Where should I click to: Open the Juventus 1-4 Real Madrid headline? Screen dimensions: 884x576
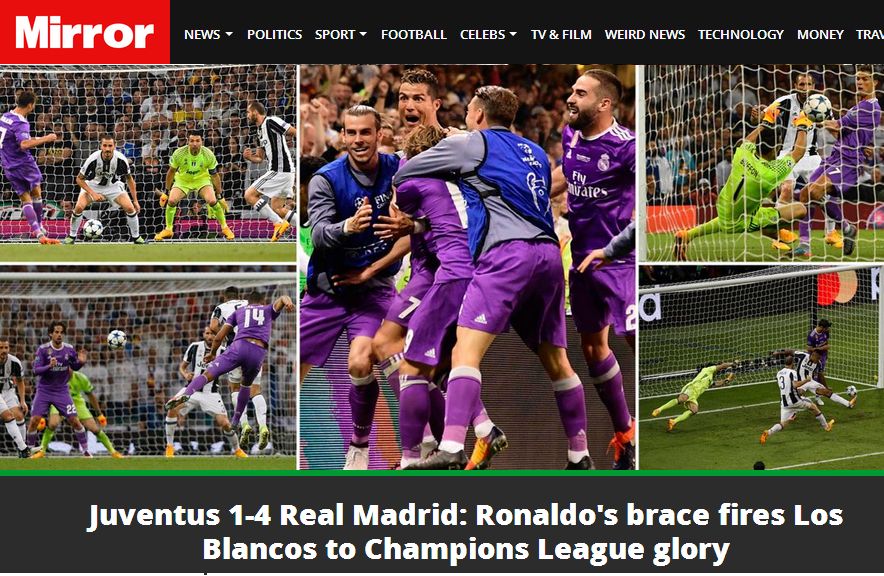click(466, 531)
